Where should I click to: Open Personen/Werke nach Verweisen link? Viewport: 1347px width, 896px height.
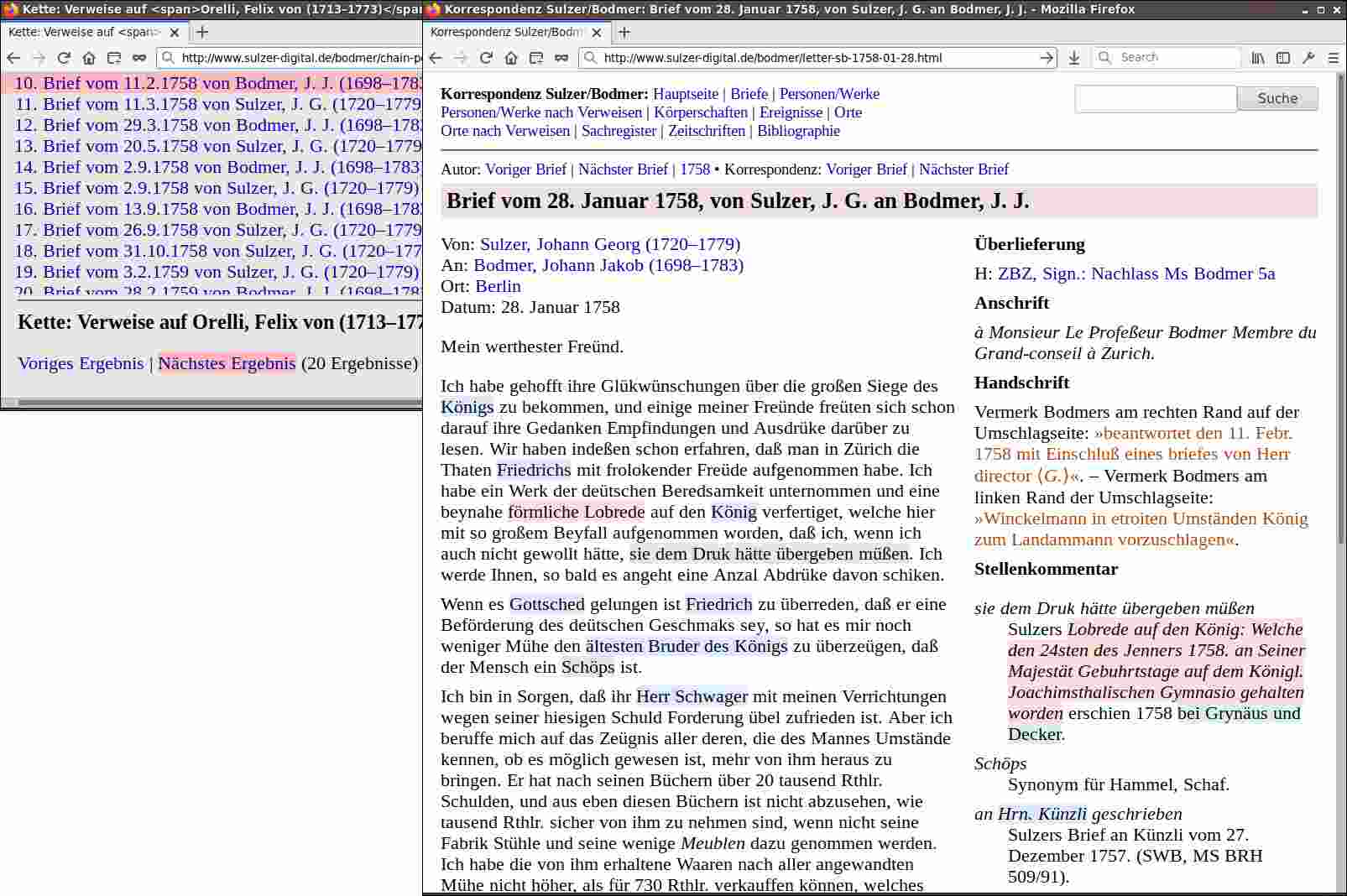tap(541, 112)
